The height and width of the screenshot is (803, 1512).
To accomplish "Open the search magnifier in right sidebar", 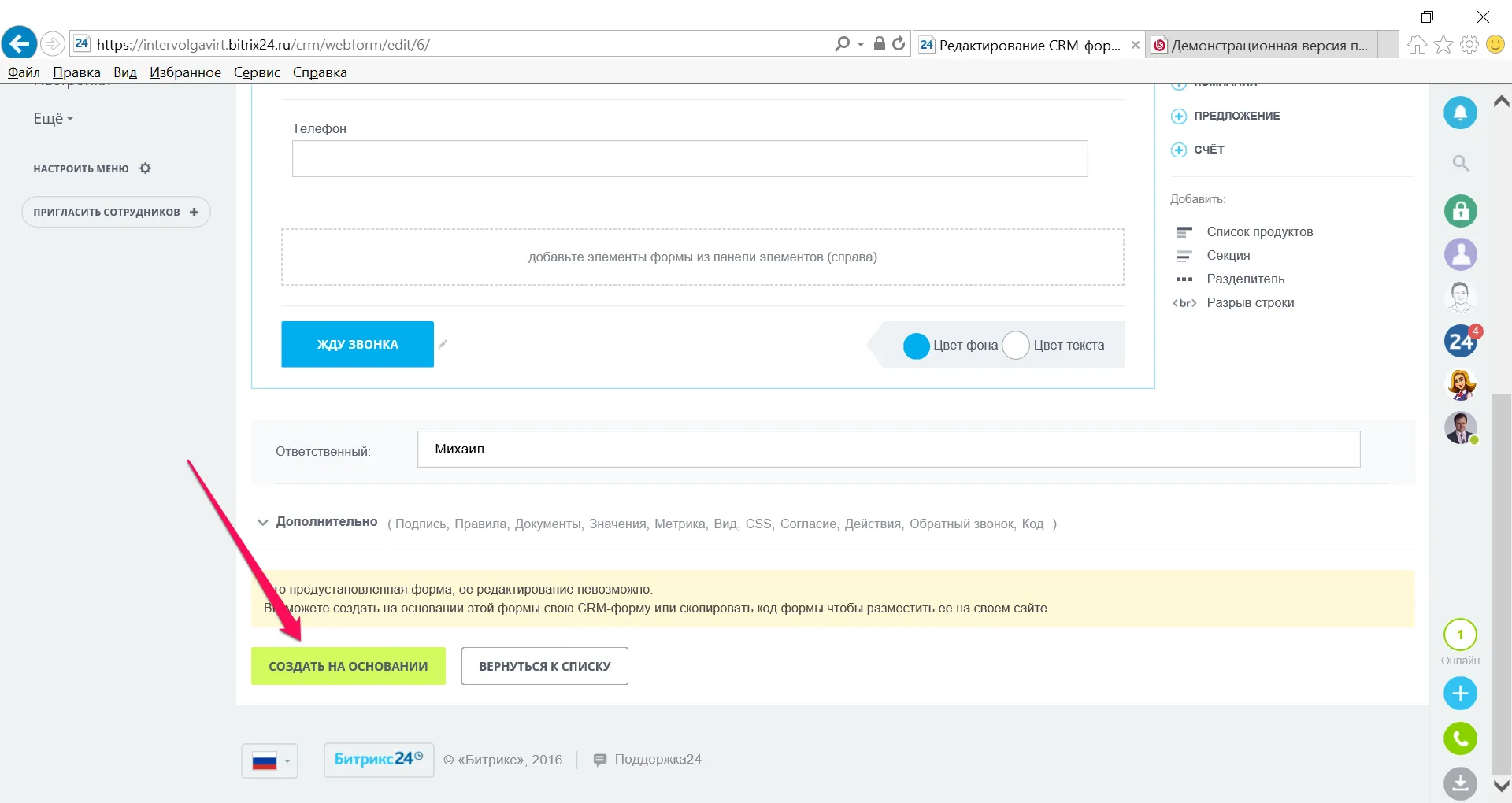I will 1461,164.
